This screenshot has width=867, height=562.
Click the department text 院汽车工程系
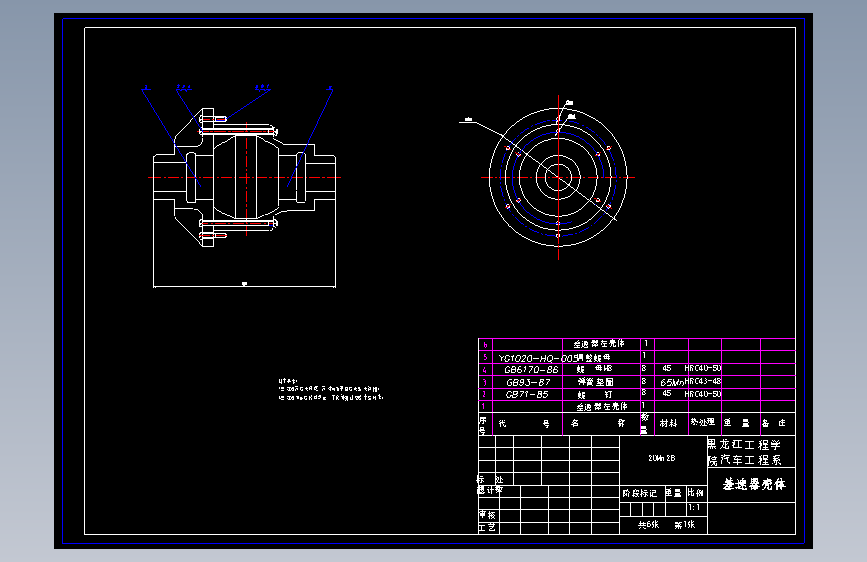pyautogui.click(x=744, y=460)
